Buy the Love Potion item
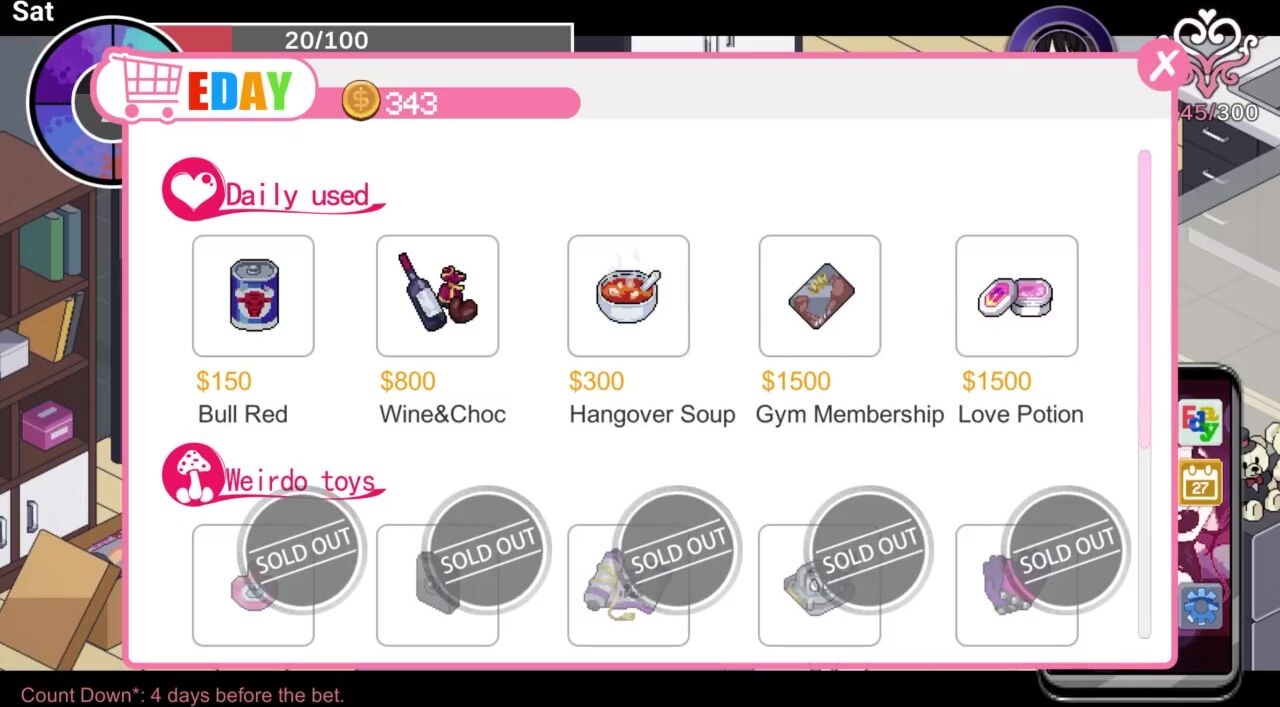1280x707 pixels. [1017, 296]
